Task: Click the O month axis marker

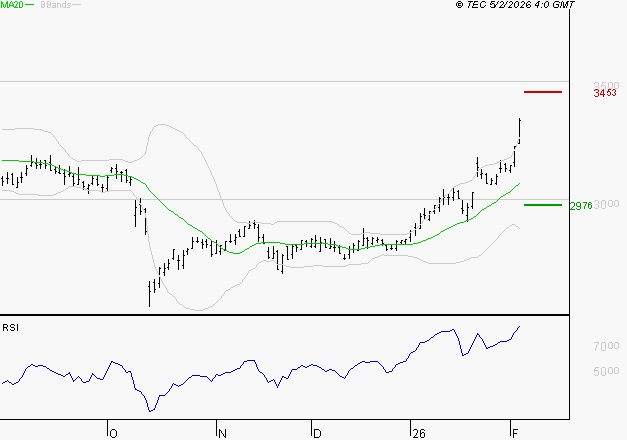Action: (x=113, y=433)
